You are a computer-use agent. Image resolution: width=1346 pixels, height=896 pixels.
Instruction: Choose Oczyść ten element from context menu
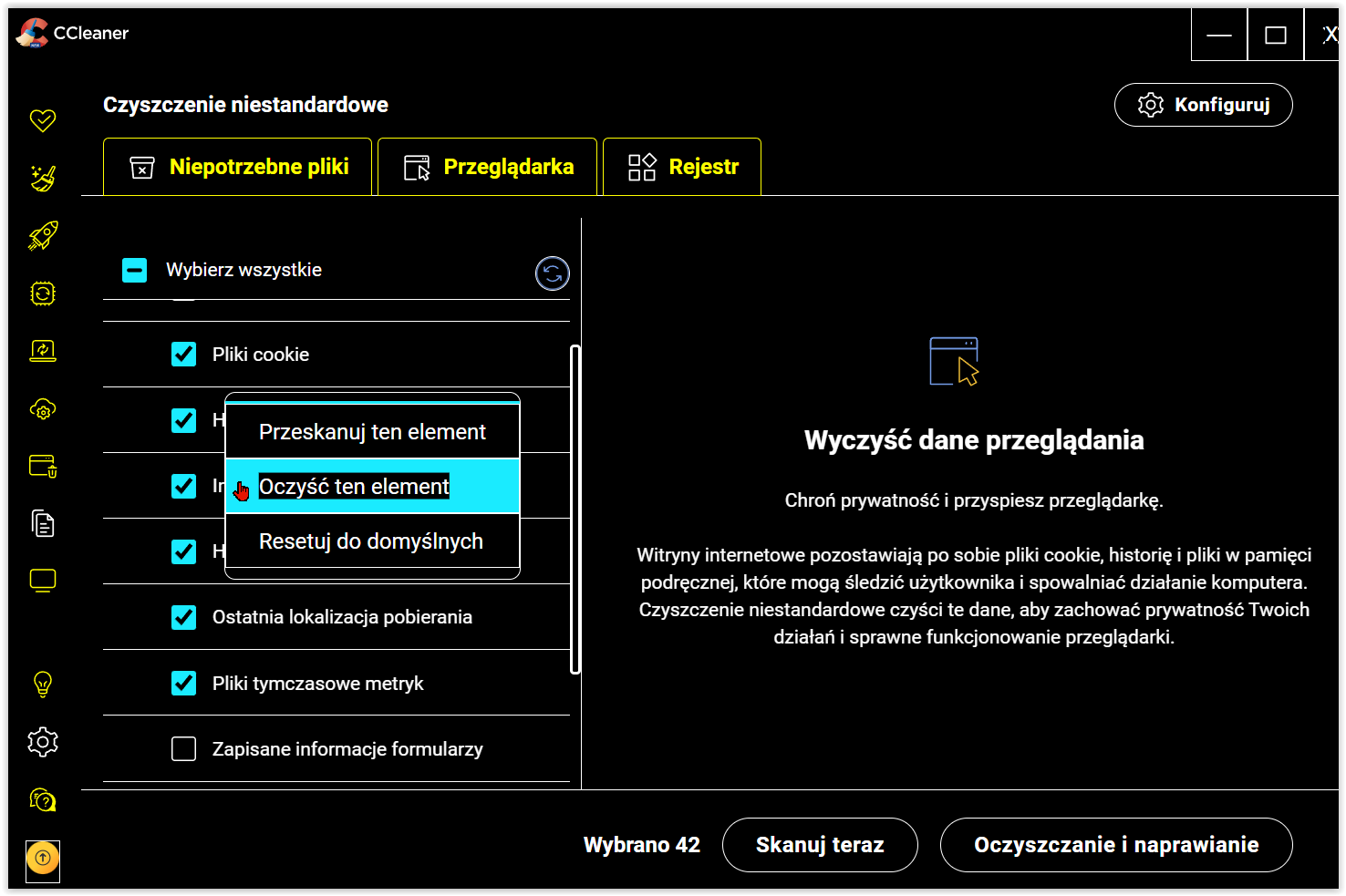pos(372,487)
